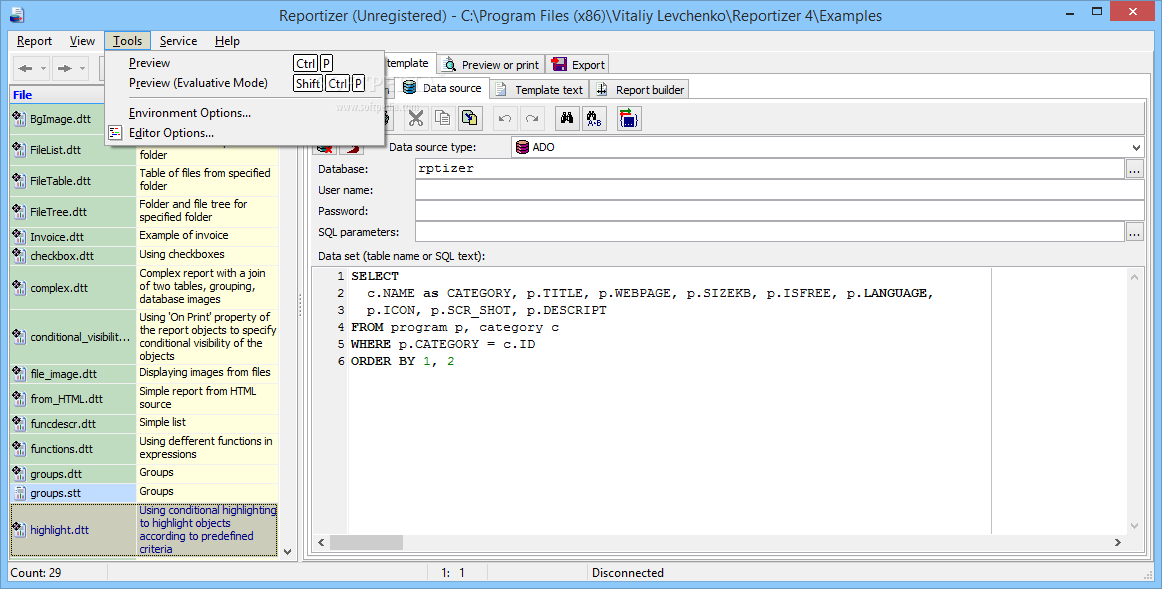This screenshot has height=589, width=1162.
Task: Click into the Password field
Action: click(780, 211)
